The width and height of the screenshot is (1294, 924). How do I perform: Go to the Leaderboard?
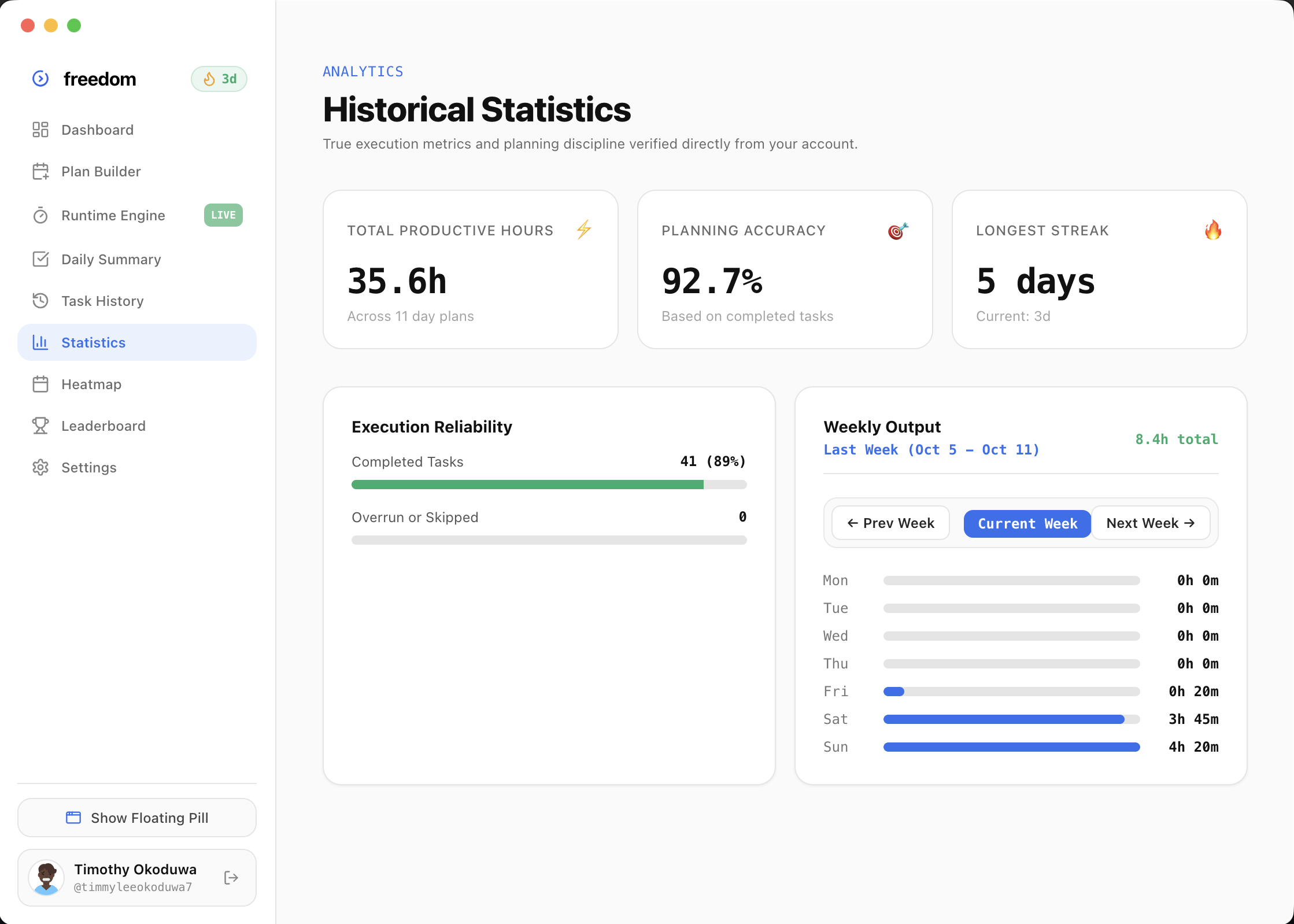pyautogui.click(x=137, y=426)
